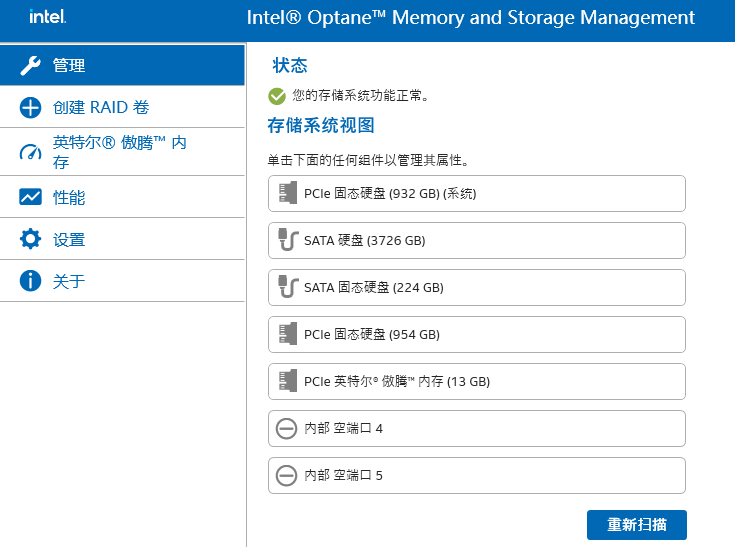Image resolution: width=735 pixels, height=547 pixels.
Task: Click the gauge icon for 英特尔 傲腾 内存
Action: pyautogui.click(x=30, y=153)
